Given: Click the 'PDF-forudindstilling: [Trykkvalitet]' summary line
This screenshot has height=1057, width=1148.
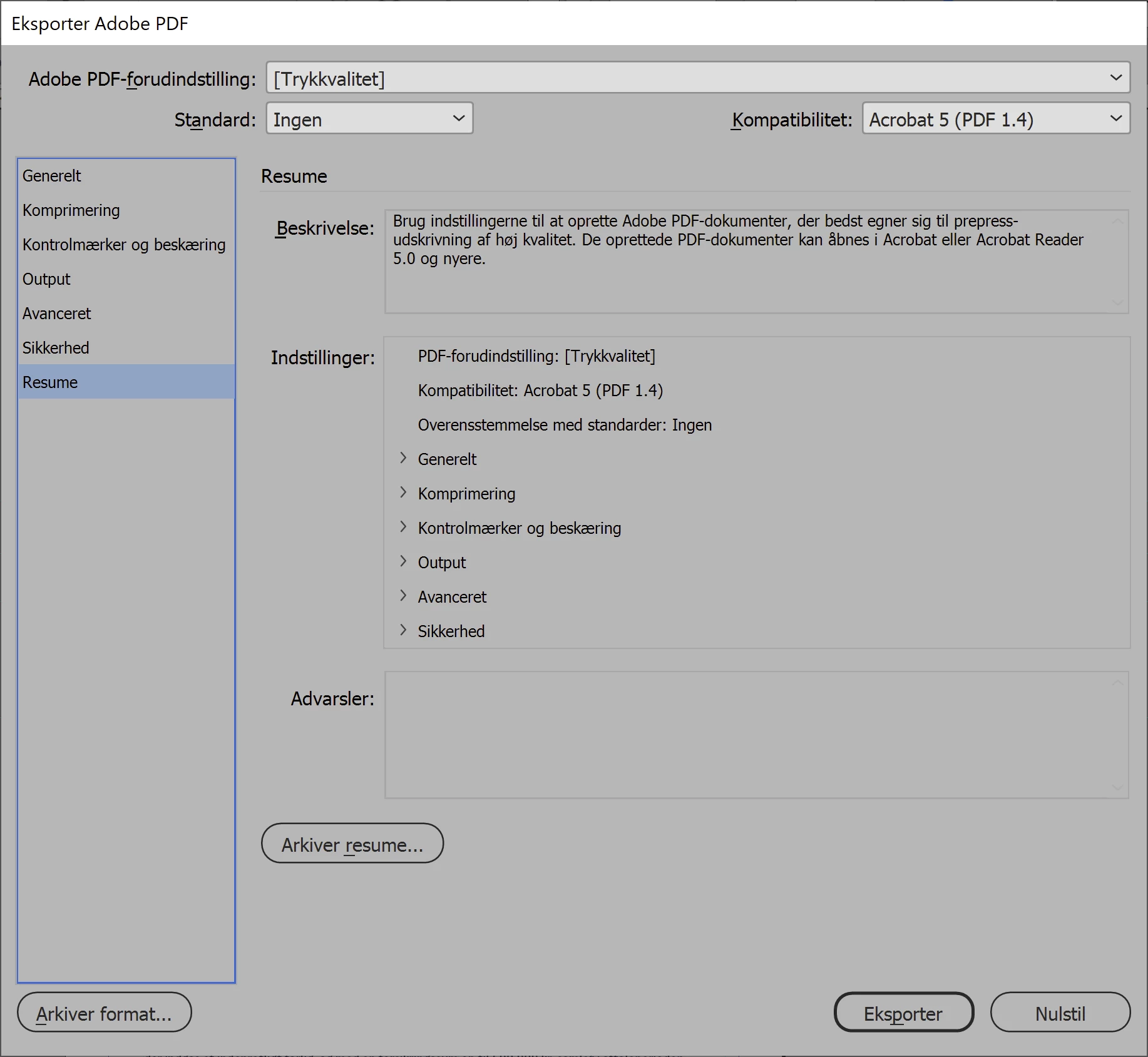Looking at the screenshot, I should click(x=536, y=356).
